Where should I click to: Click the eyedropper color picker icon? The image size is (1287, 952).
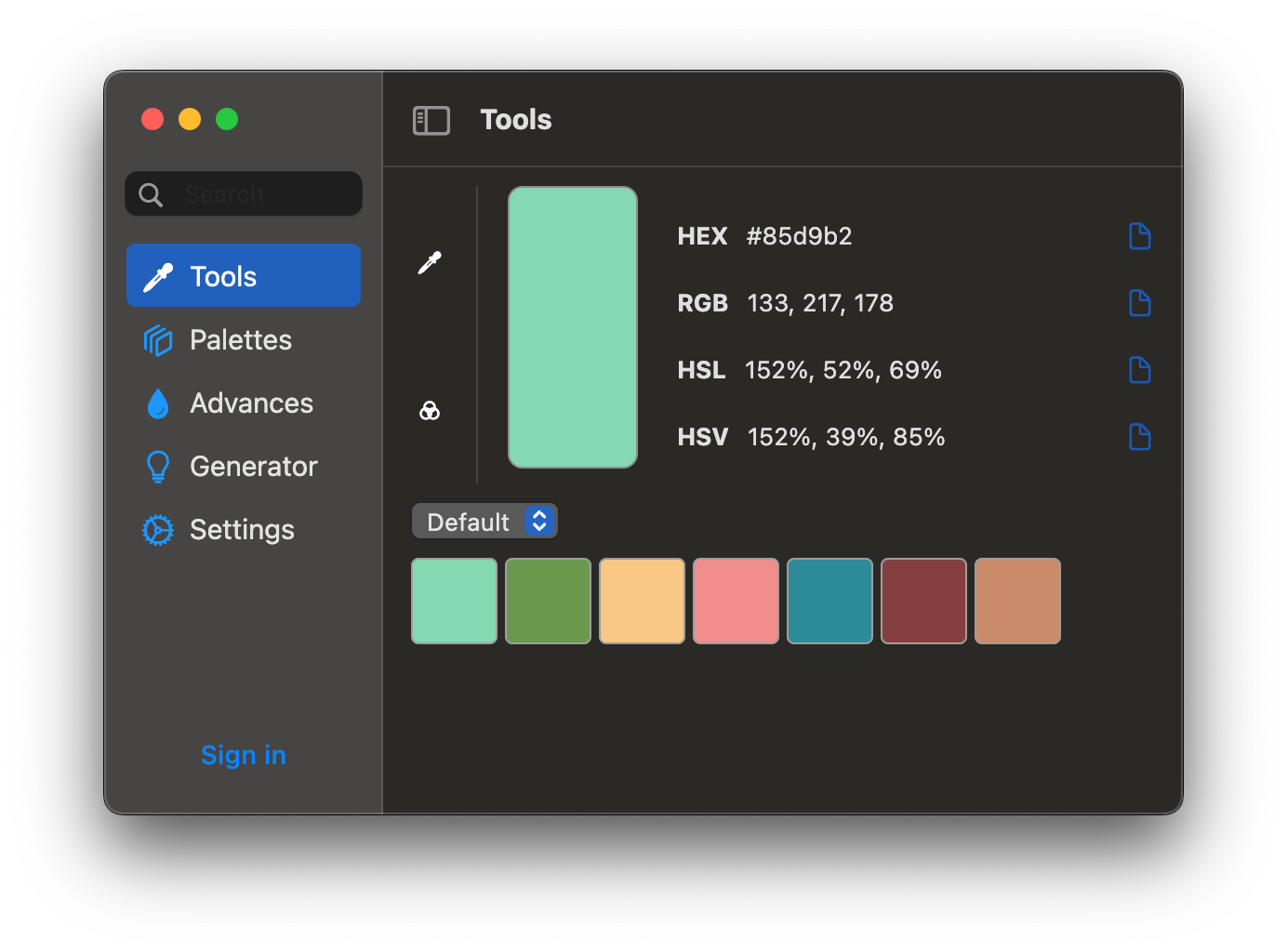tap(430, 263)
